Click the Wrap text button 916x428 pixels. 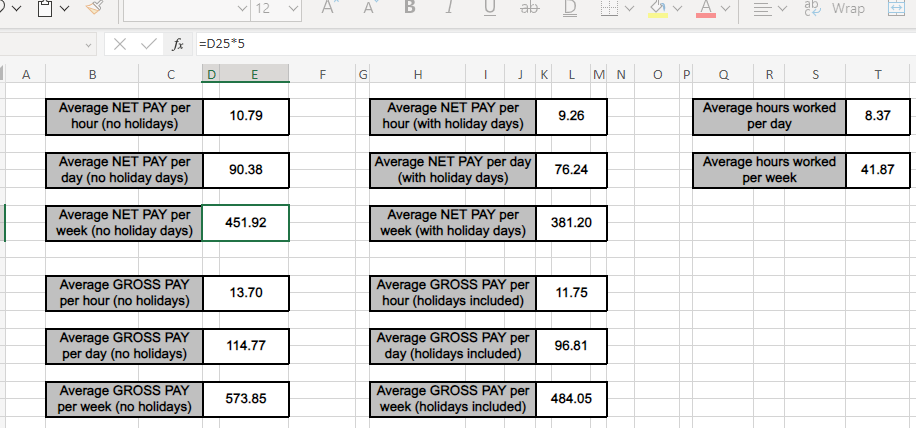pyautogui.click(x=838, y=9)
